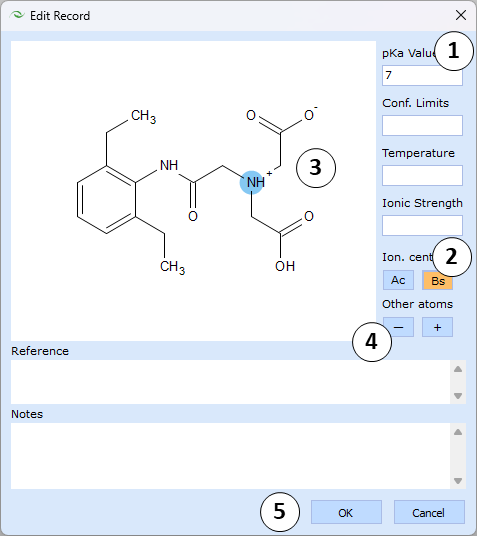The image size is (477, 536).
Task: Select the Ac acid ionization center button
Action: pyautogui.click(x=398, y=280)
